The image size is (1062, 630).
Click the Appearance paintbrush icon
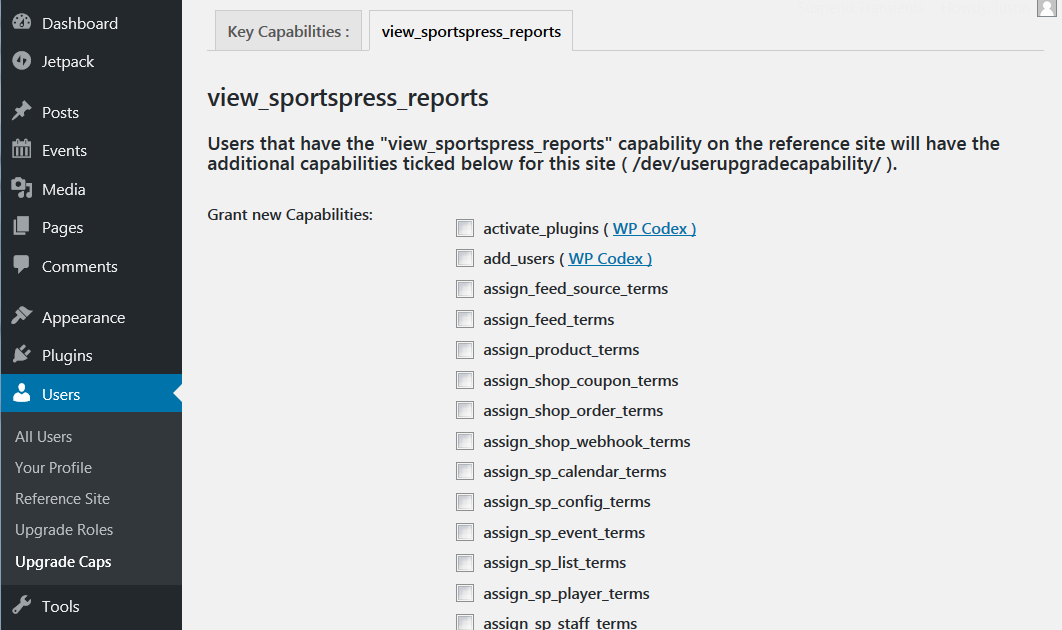point(22,316)
